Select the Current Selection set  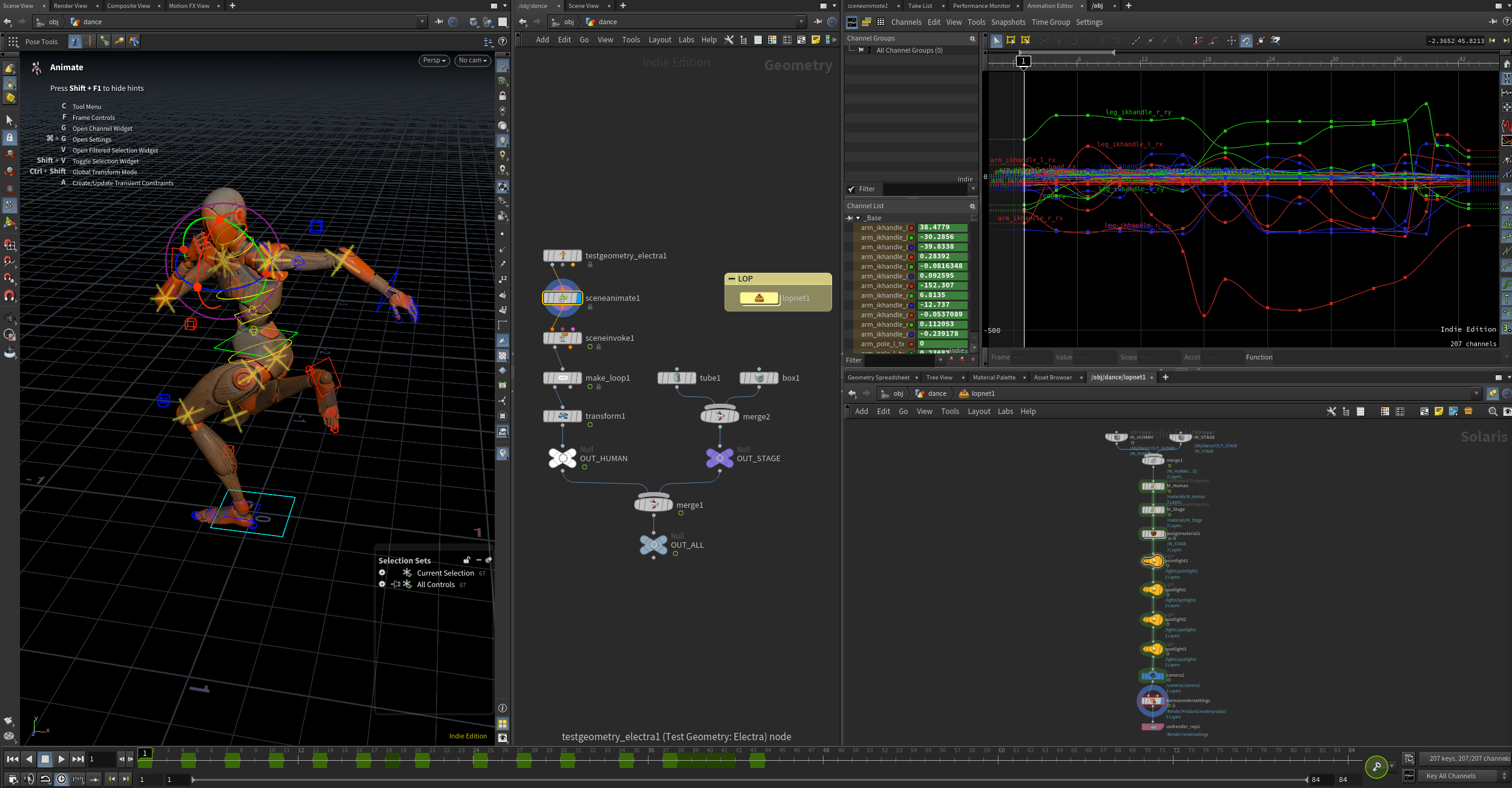(445, 573)
